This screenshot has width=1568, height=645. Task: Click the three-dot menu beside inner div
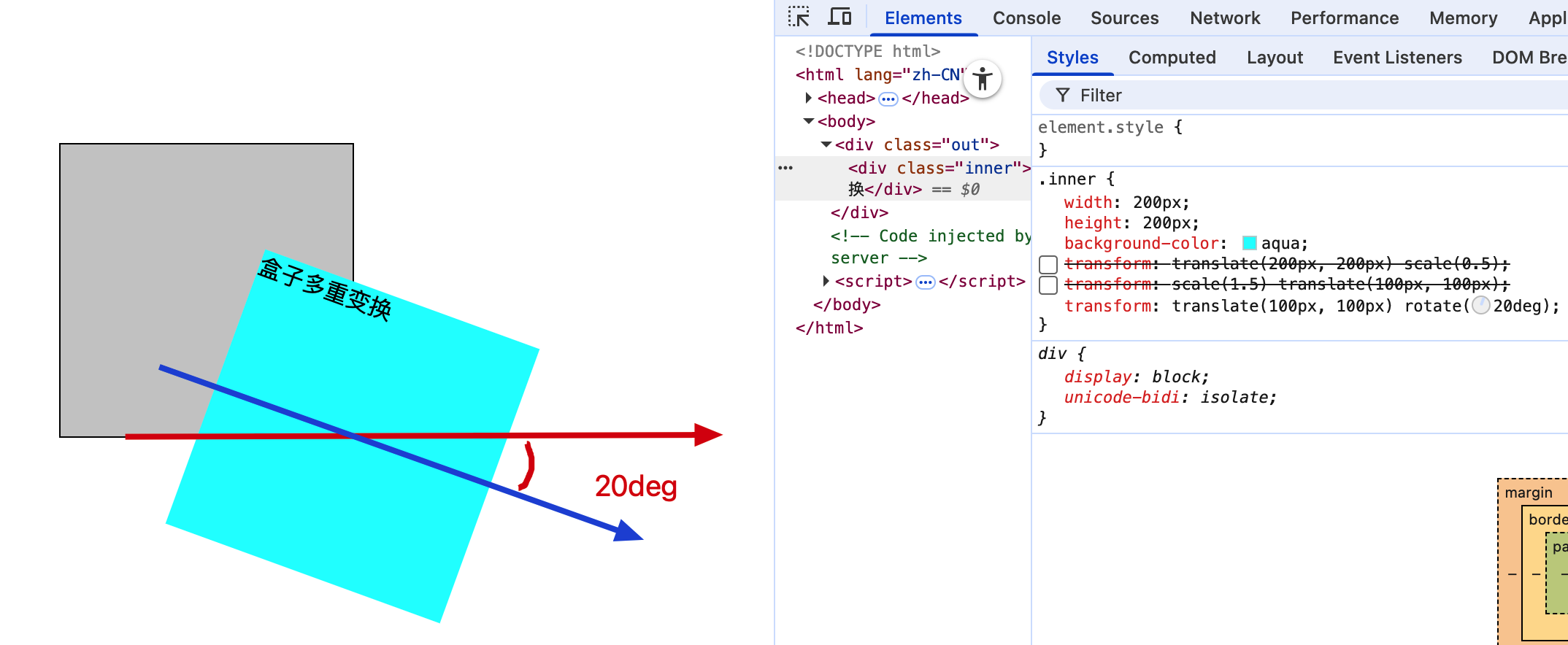pos(785,168)
